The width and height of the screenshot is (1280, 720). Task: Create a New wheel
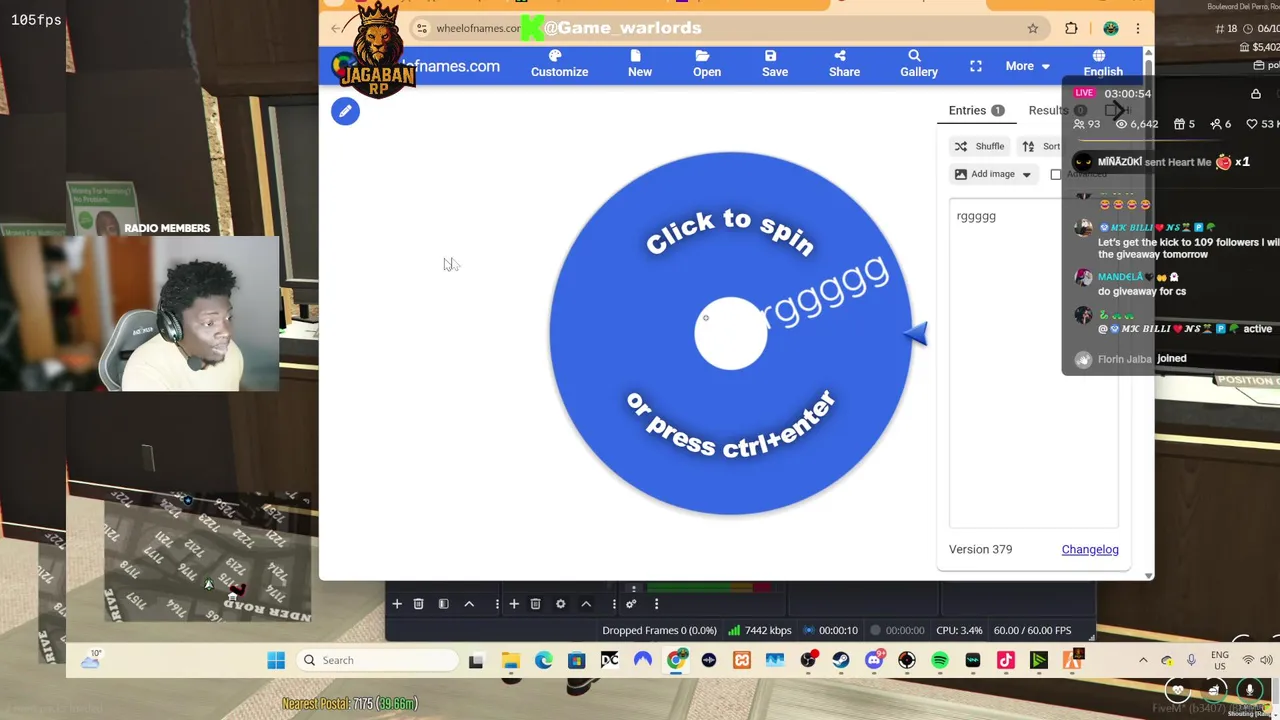point(640,63)
